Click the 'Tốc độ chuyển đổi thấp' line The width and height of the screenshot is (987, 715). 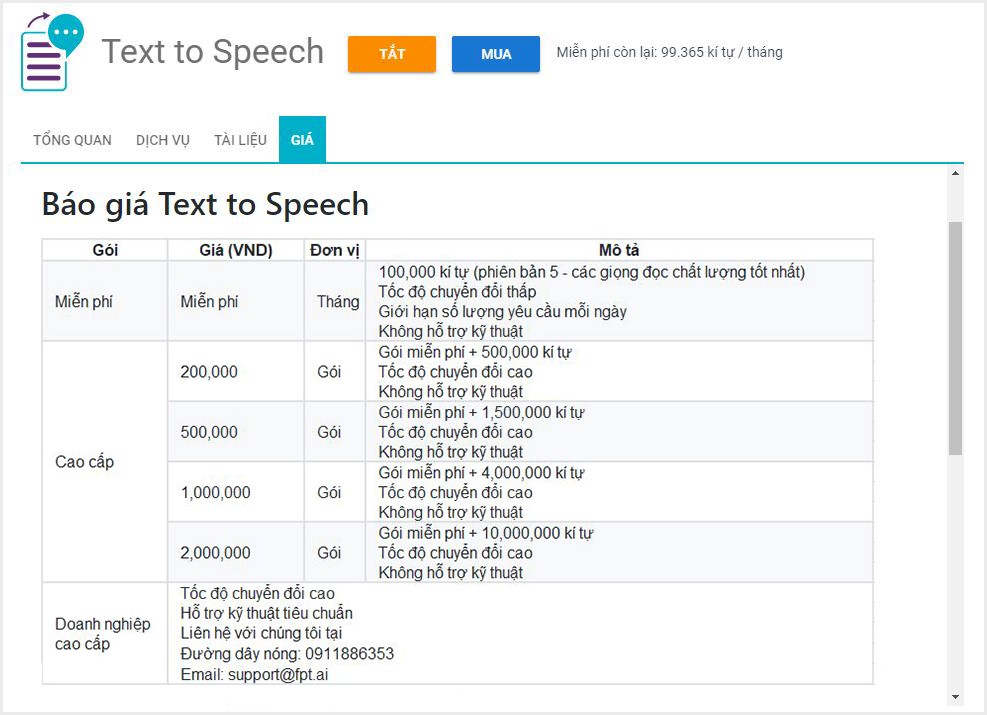coord(457,291)
